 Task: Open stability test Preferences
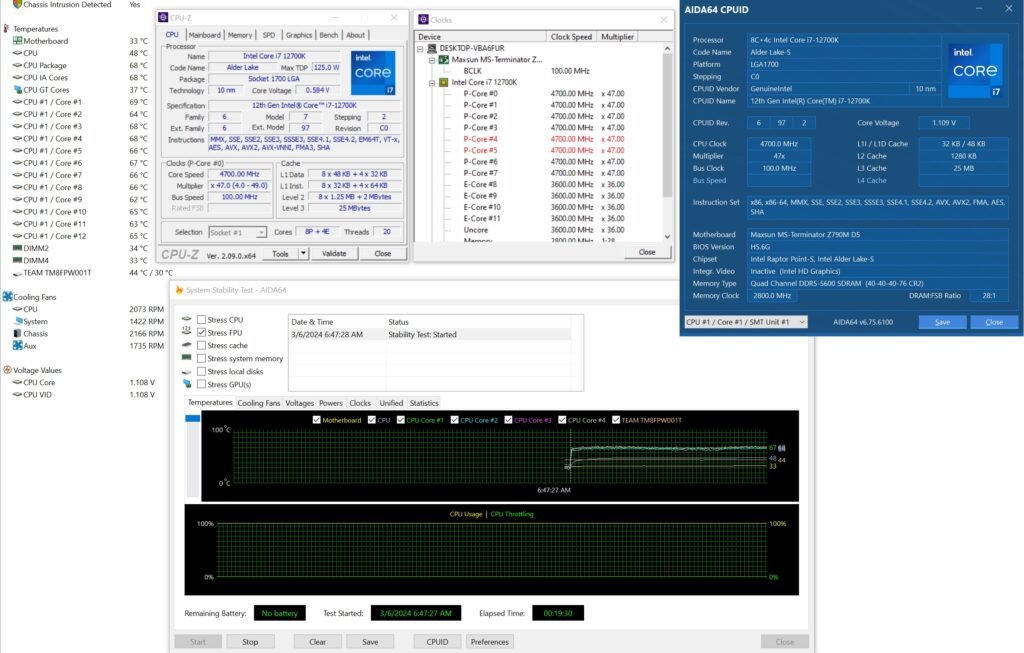pyautogui.click(x=489, y=642)
